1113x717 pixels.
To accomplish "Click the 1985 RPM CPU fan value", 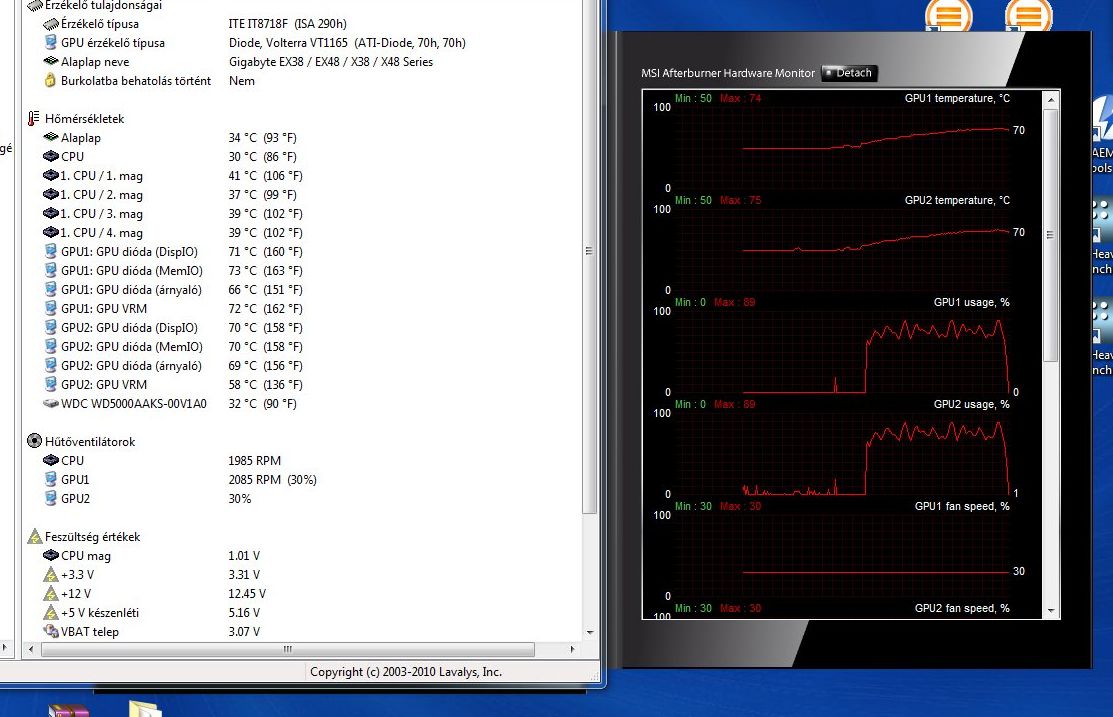I will (255, 461).
